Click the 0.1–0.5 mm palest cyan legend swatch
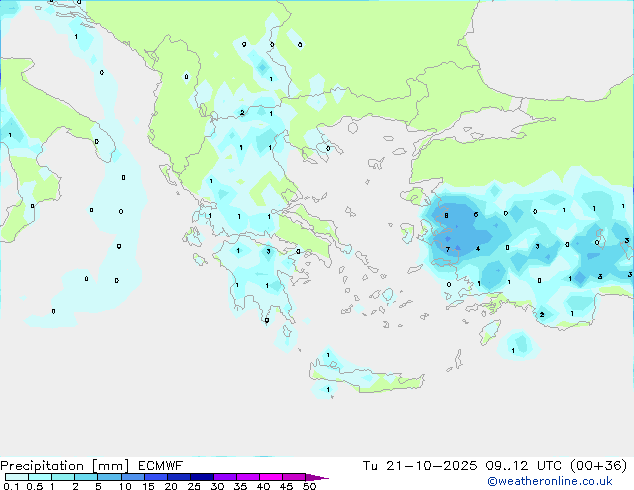634x490 pixels. (x=17, y=477)
